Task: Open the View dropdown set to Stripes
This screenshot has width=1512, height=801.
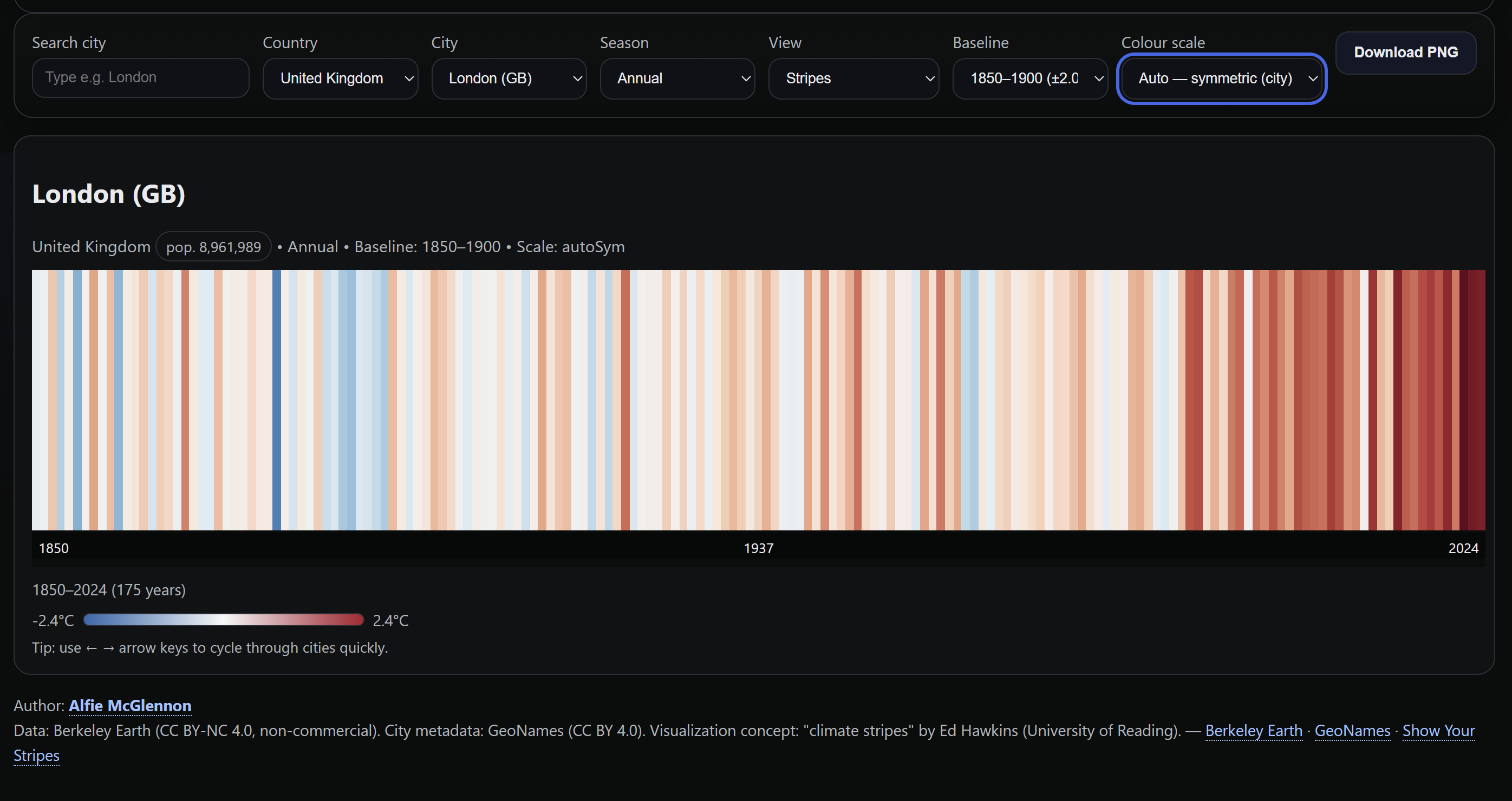Action: pos(853,78)
